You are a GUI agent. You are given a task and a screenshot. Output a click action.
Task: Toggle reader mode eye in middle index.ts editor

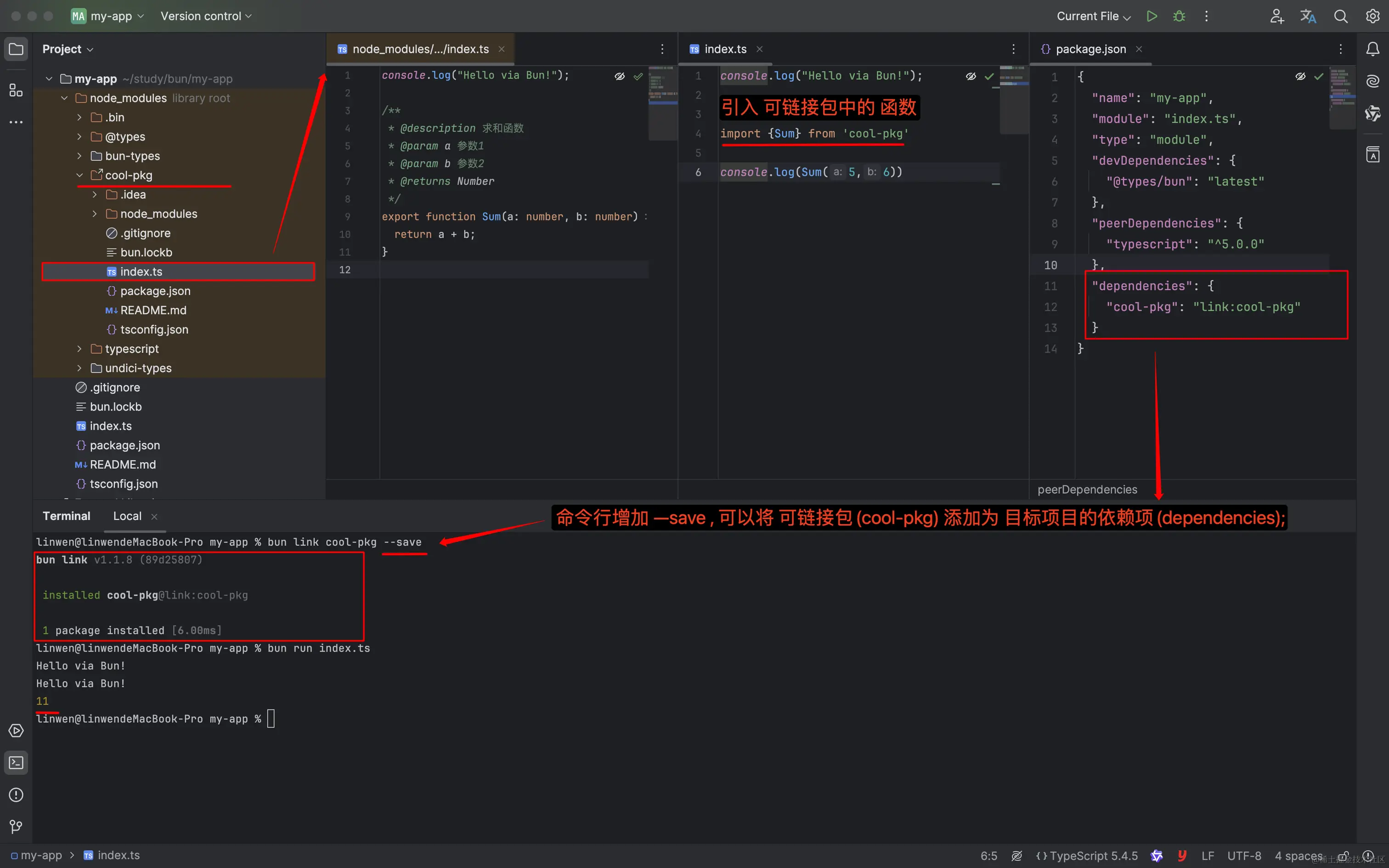pos(971,76)
